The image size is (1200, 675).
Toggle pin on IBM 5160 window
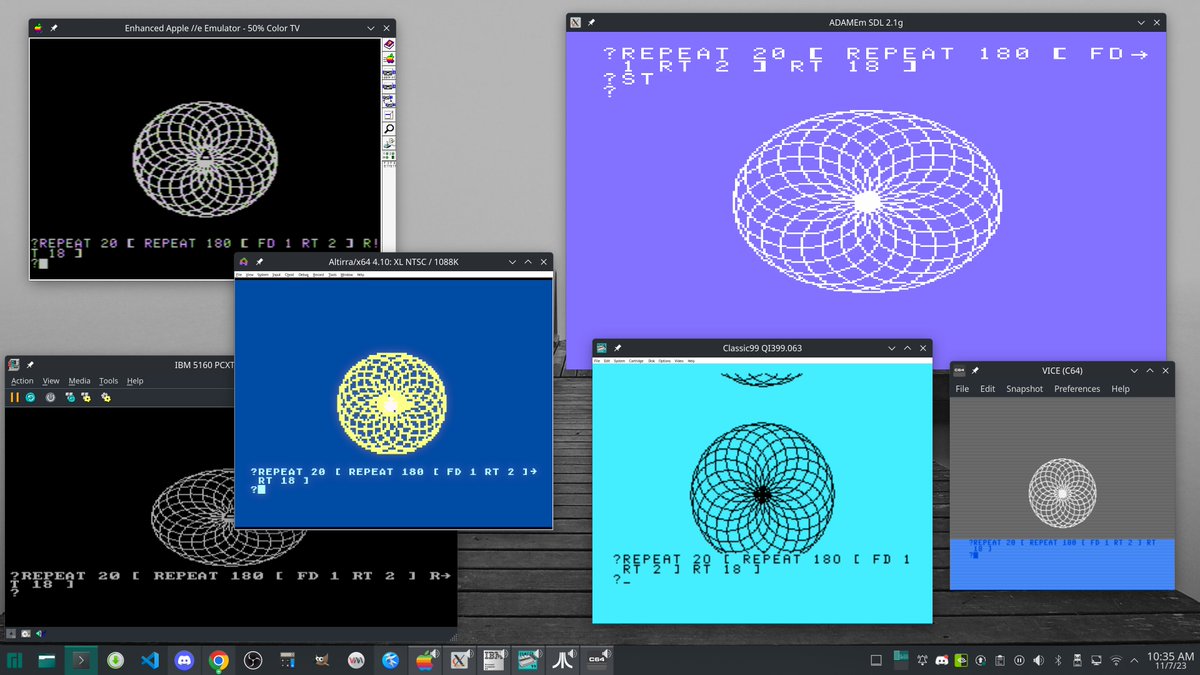(30, 365)
